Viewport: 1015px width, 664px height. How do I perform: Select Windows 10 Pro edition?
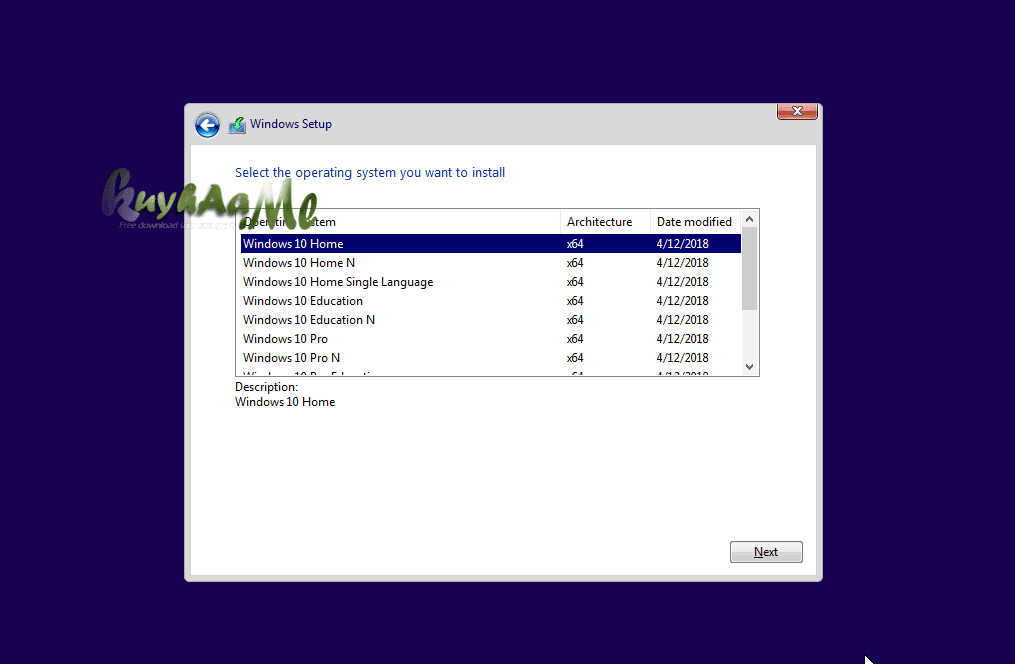(x=491, y=338)
